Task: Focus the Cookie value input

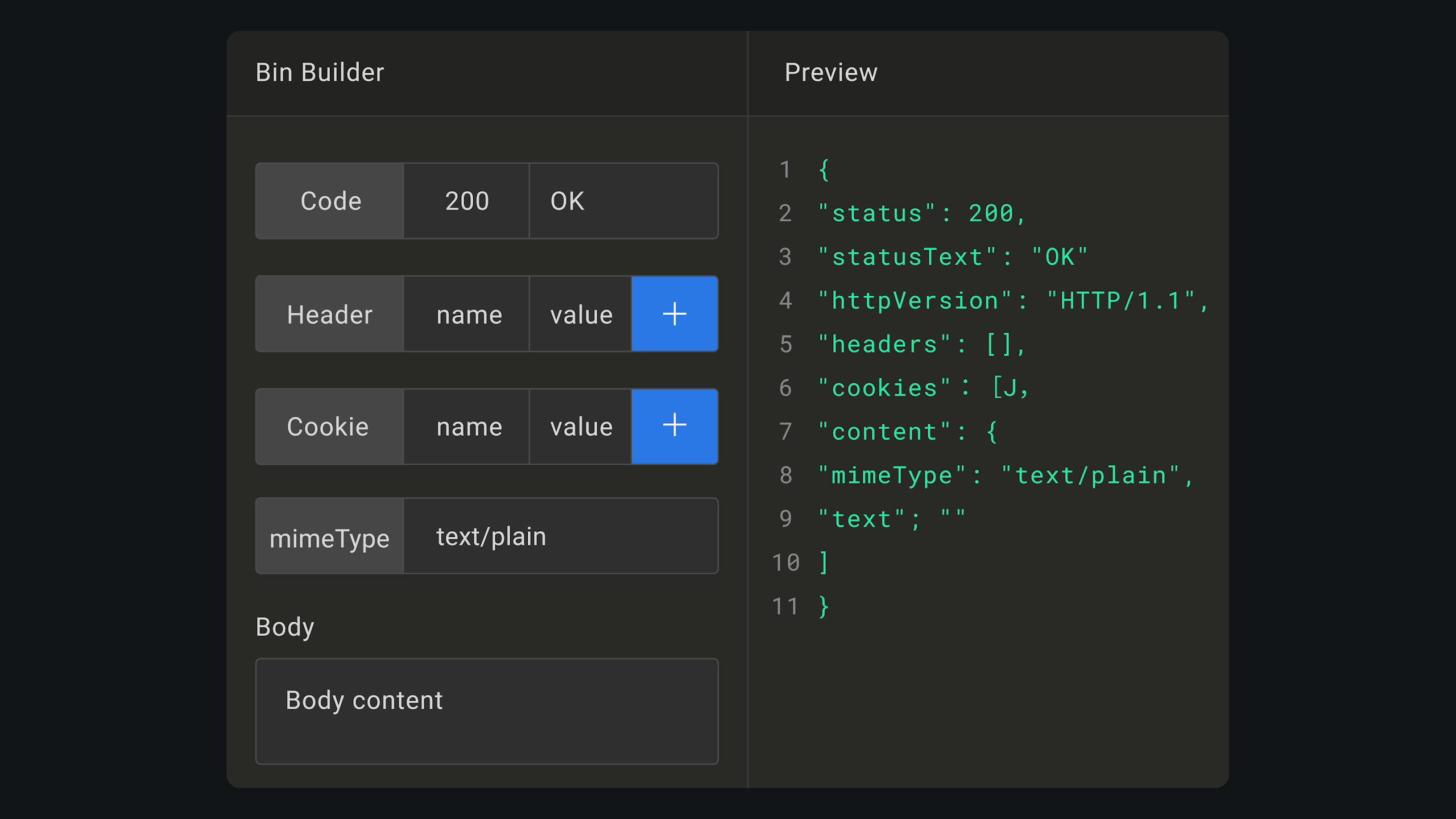Action: click(580, 426)
